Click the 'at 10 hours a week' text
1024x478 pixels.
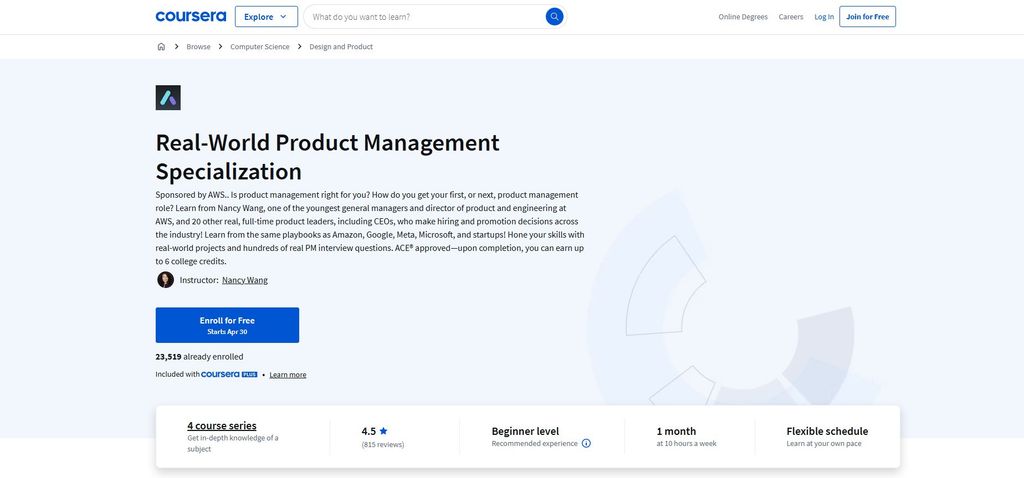[x=686, y=443]
